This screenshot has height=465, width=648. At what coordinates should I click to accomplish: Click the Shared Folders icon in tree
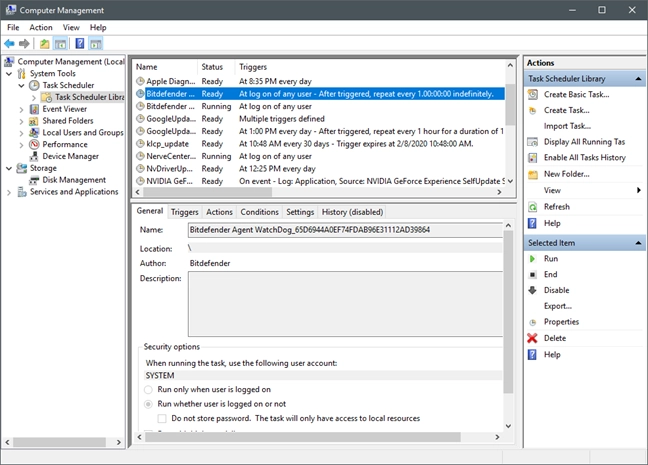click(x=34, y=121)
